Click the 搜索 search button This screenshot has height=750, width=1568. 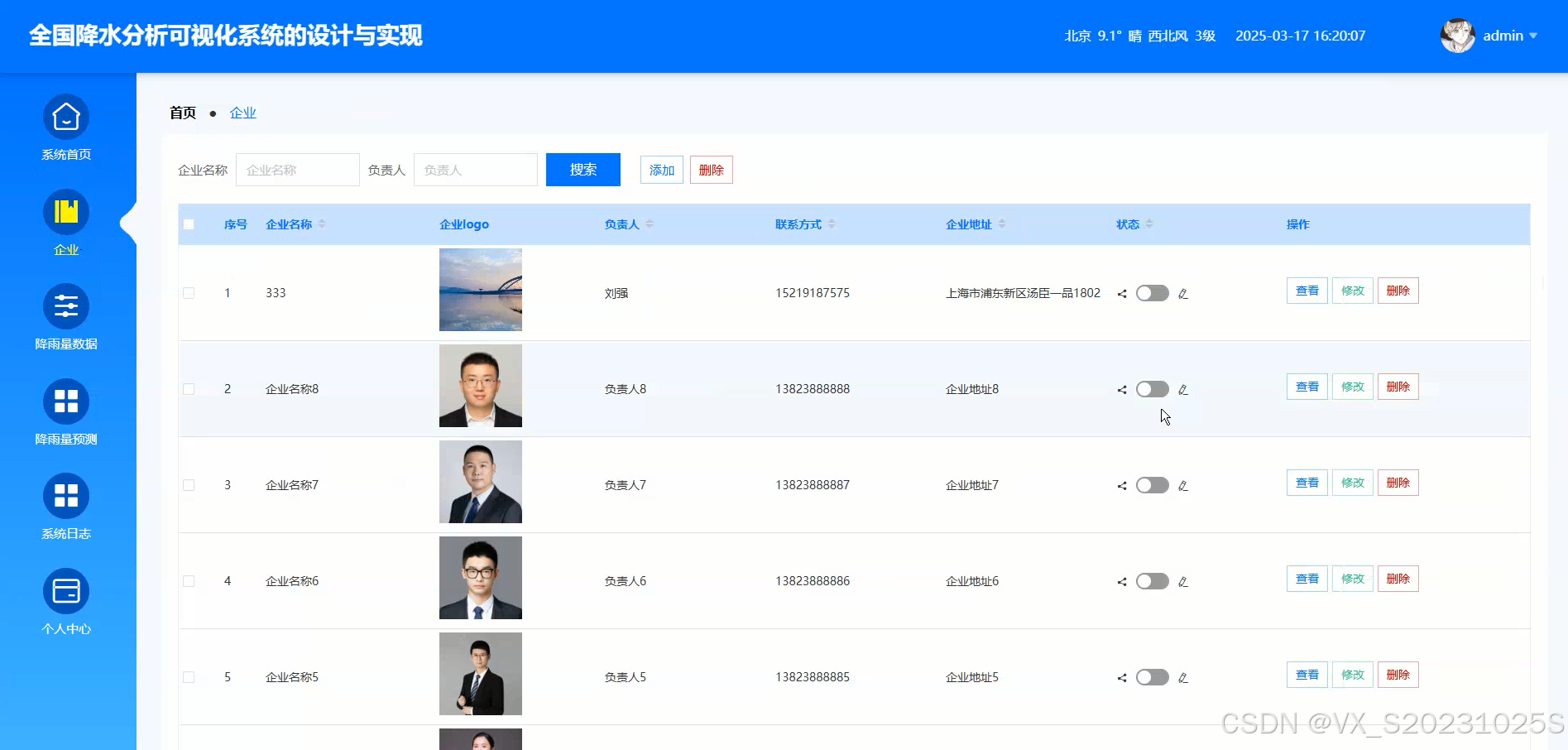coord(583,169)
